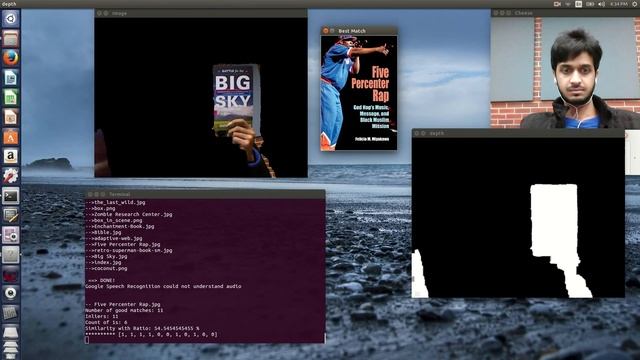Open the Amazon launcher icon

pos(11,156)
